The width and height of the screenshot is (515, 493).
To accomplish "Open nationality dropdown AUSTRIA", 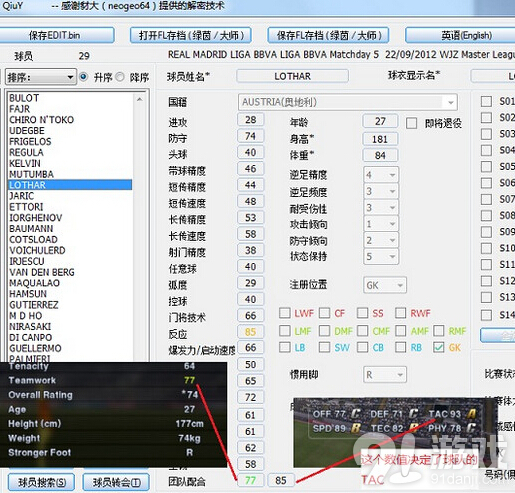I will click(x=348, y=102).
